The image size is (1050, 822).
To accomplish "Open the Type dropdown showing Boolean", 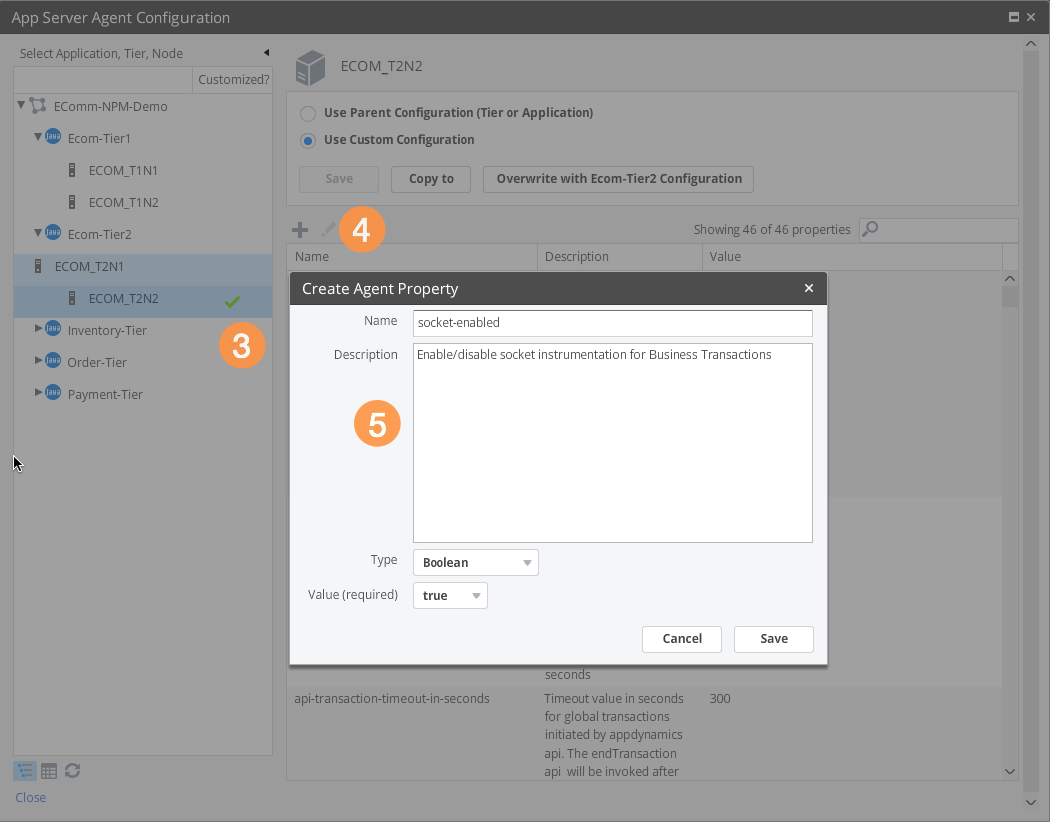I will pyautogui.click(x=475, y=562).
